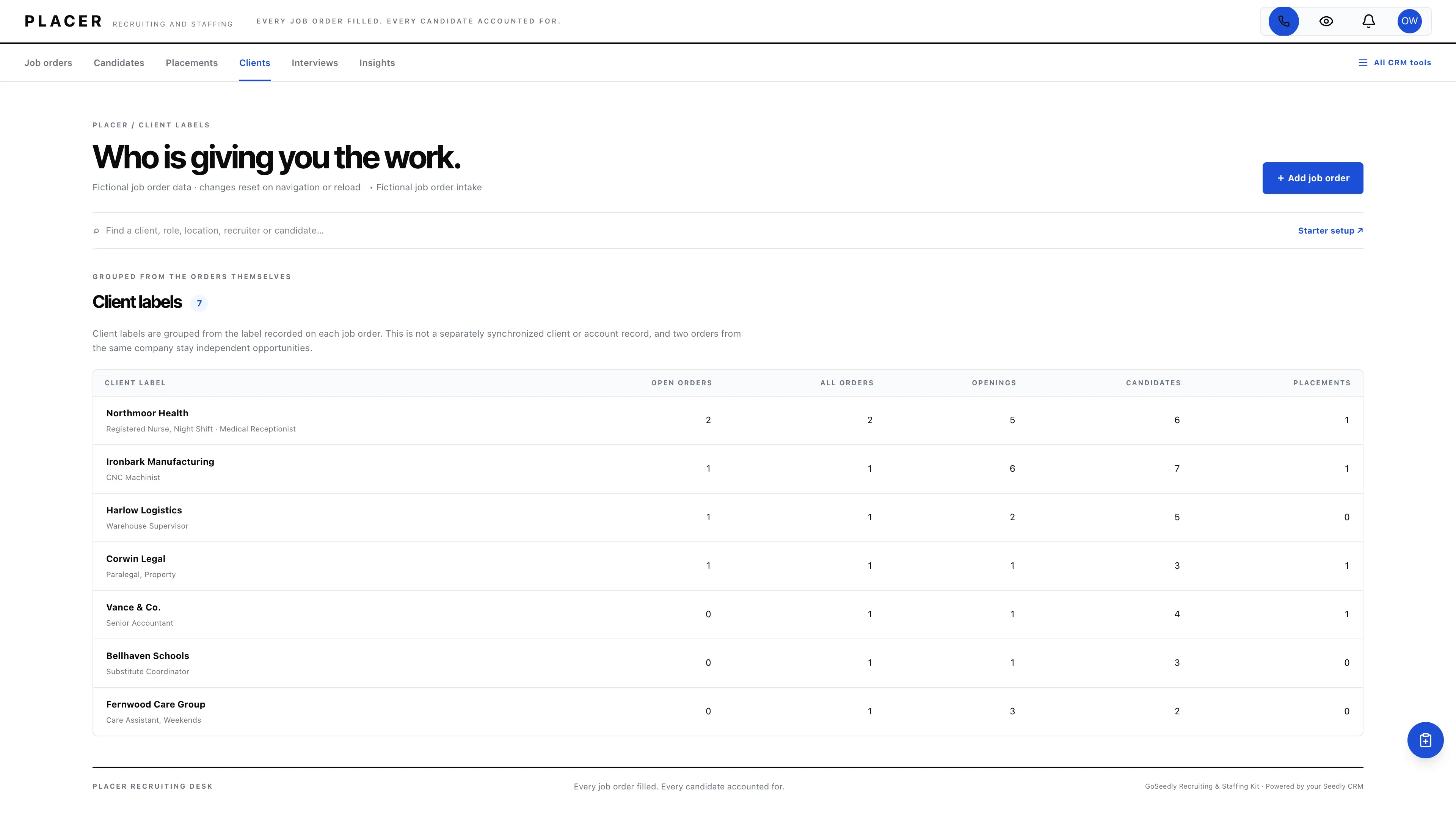Click the Placer Recruiting Desk footer text

point(152,786)
